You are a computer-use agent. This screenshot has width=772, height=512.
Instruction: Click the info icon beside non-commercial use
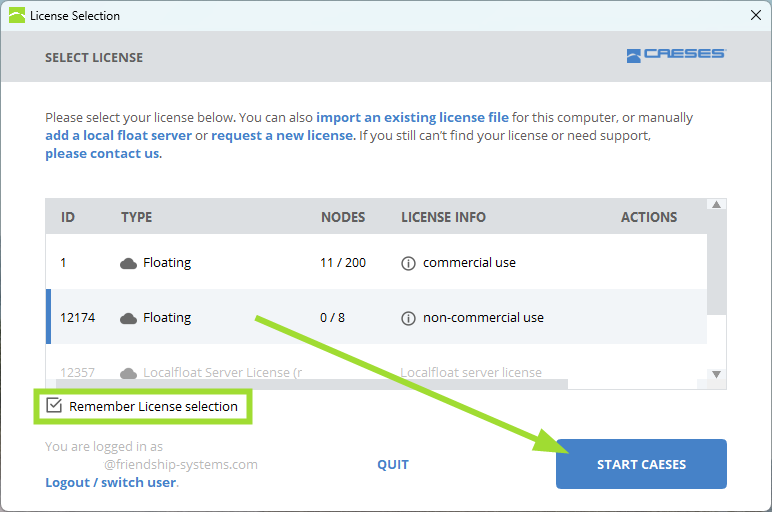tap(408, 318)
